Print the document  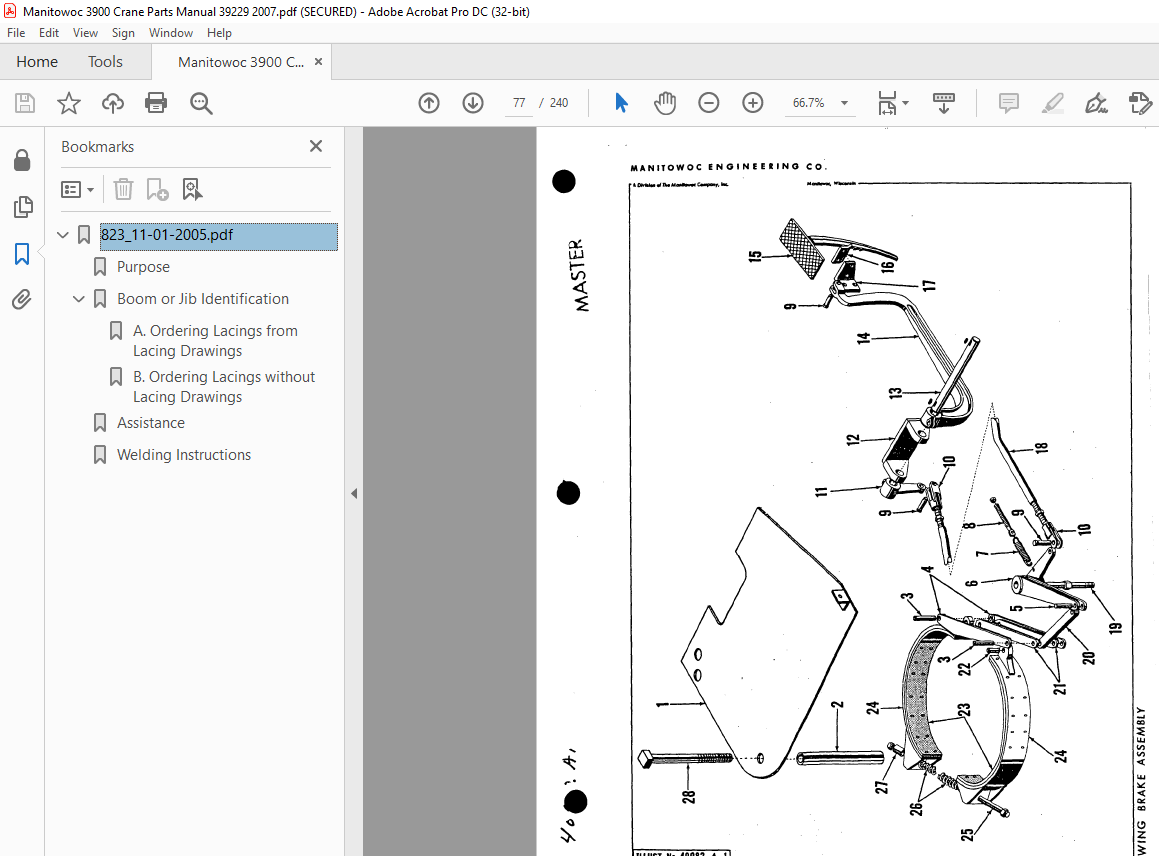[156, 103]
